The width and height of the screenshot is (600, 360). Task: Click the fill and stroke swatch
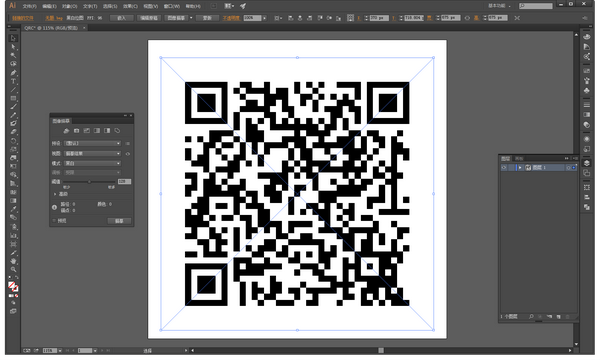13,286
